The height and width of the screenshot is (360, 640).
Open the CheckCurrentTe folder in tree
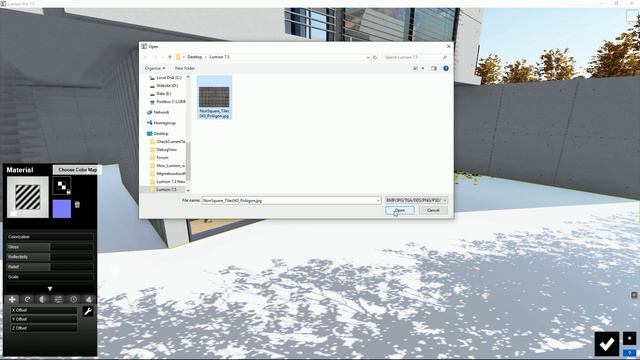(167, 142)
